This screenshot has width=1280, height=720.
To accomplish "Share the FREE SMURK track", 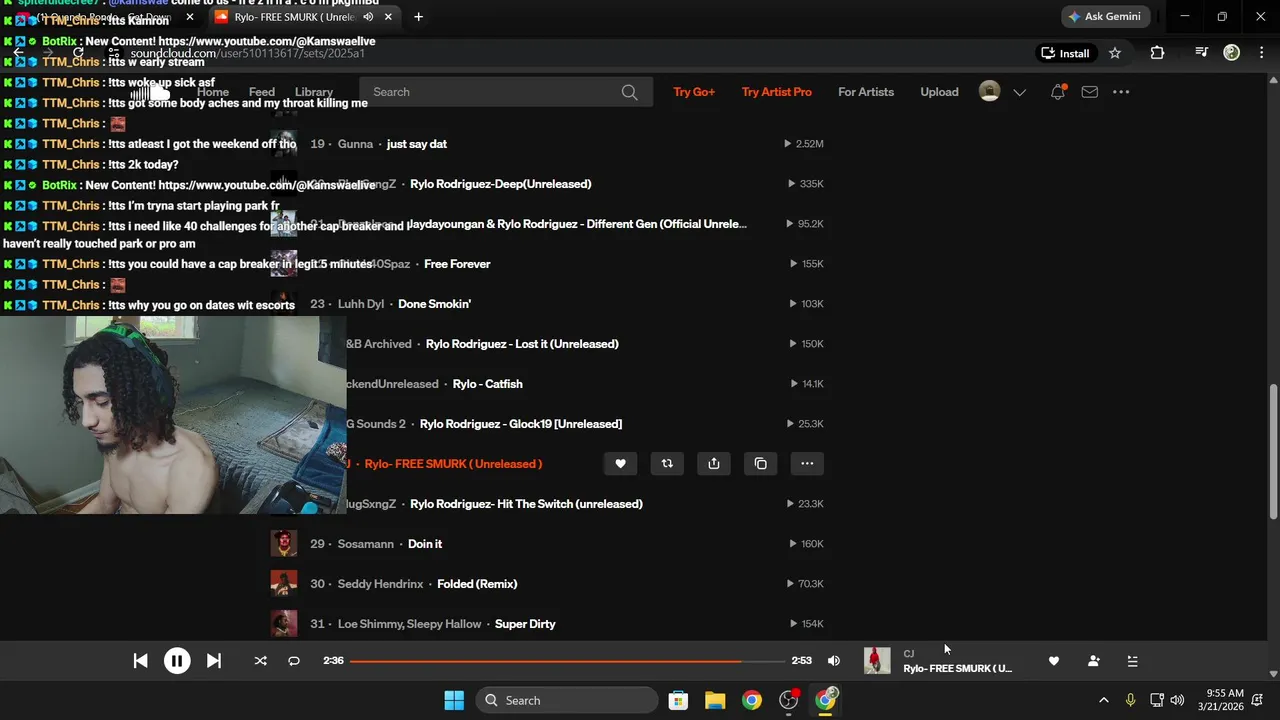I will 714,464.
